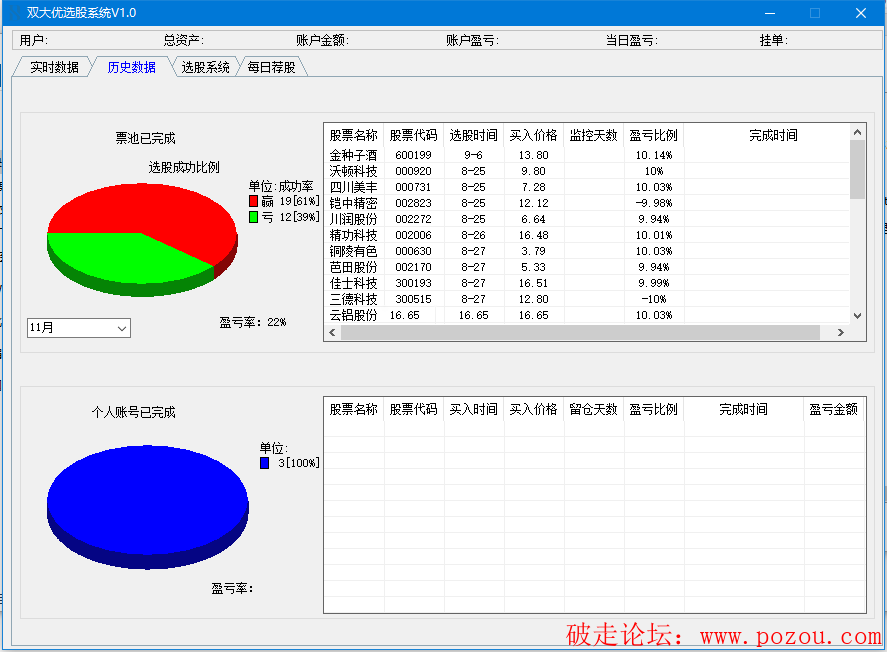
Task: Click the -10% profit ratio cell
Action: coord(653,299)
